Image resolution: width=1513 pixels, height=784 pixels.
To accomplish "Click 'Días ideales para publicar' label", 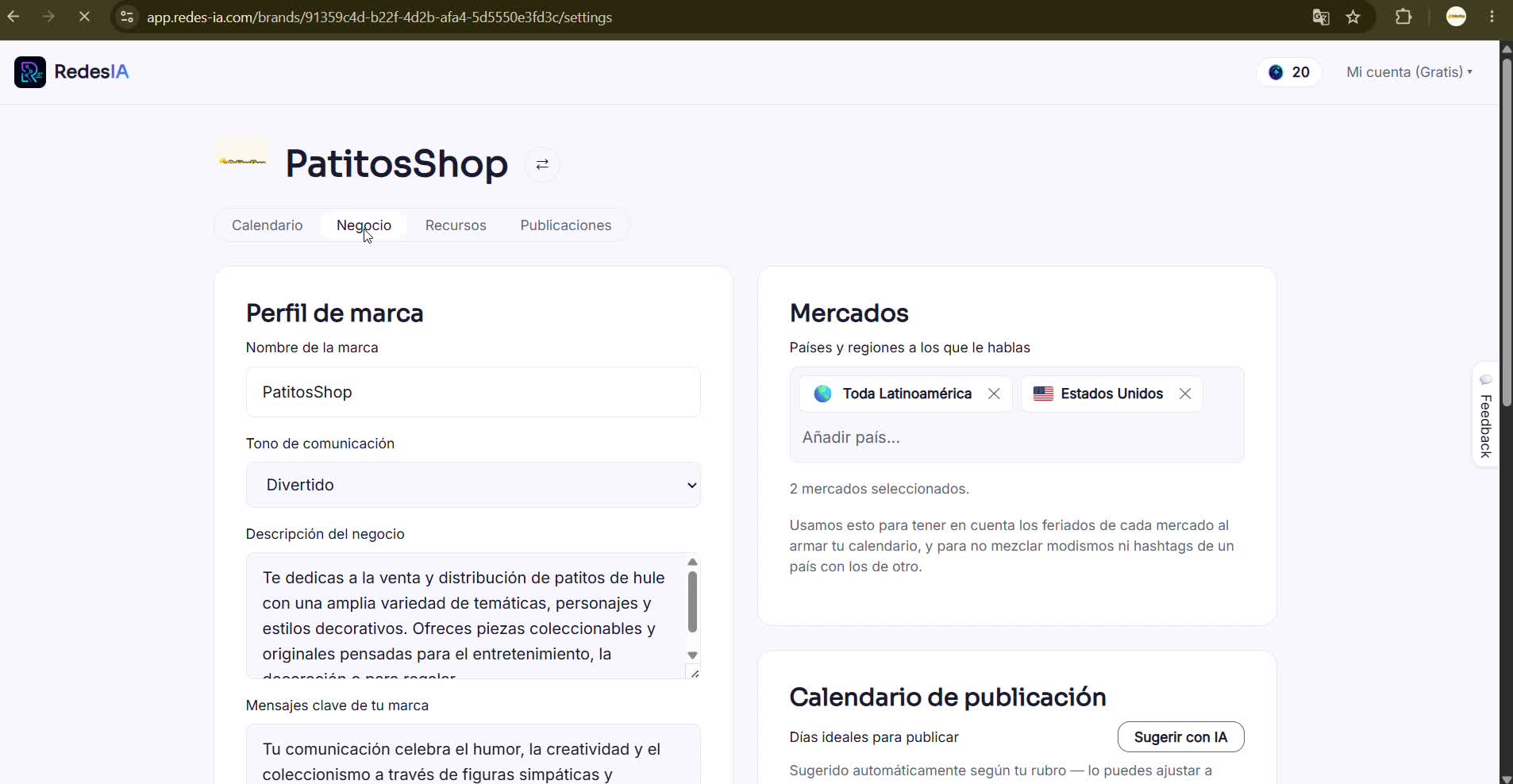I will (x=874, y=737).
